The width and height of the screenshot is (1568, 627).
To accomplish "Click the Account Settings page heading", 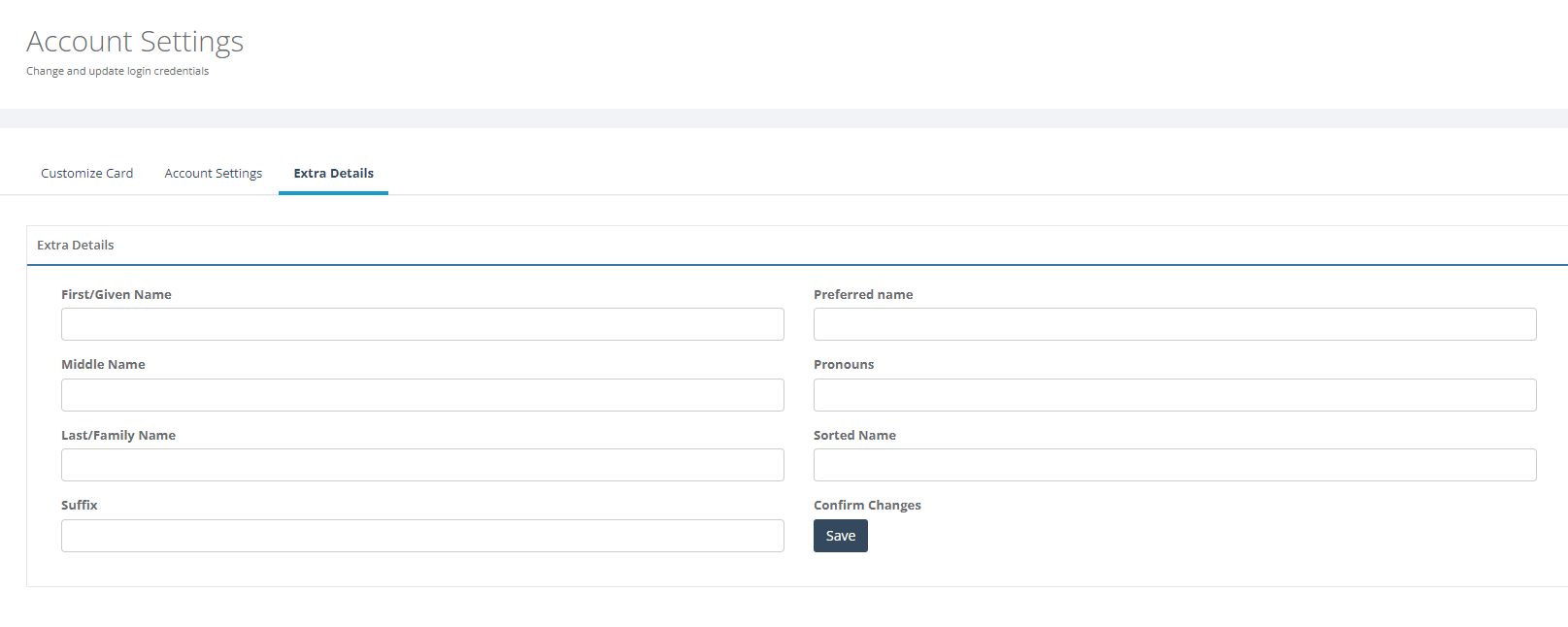I will tap(135, 42).
